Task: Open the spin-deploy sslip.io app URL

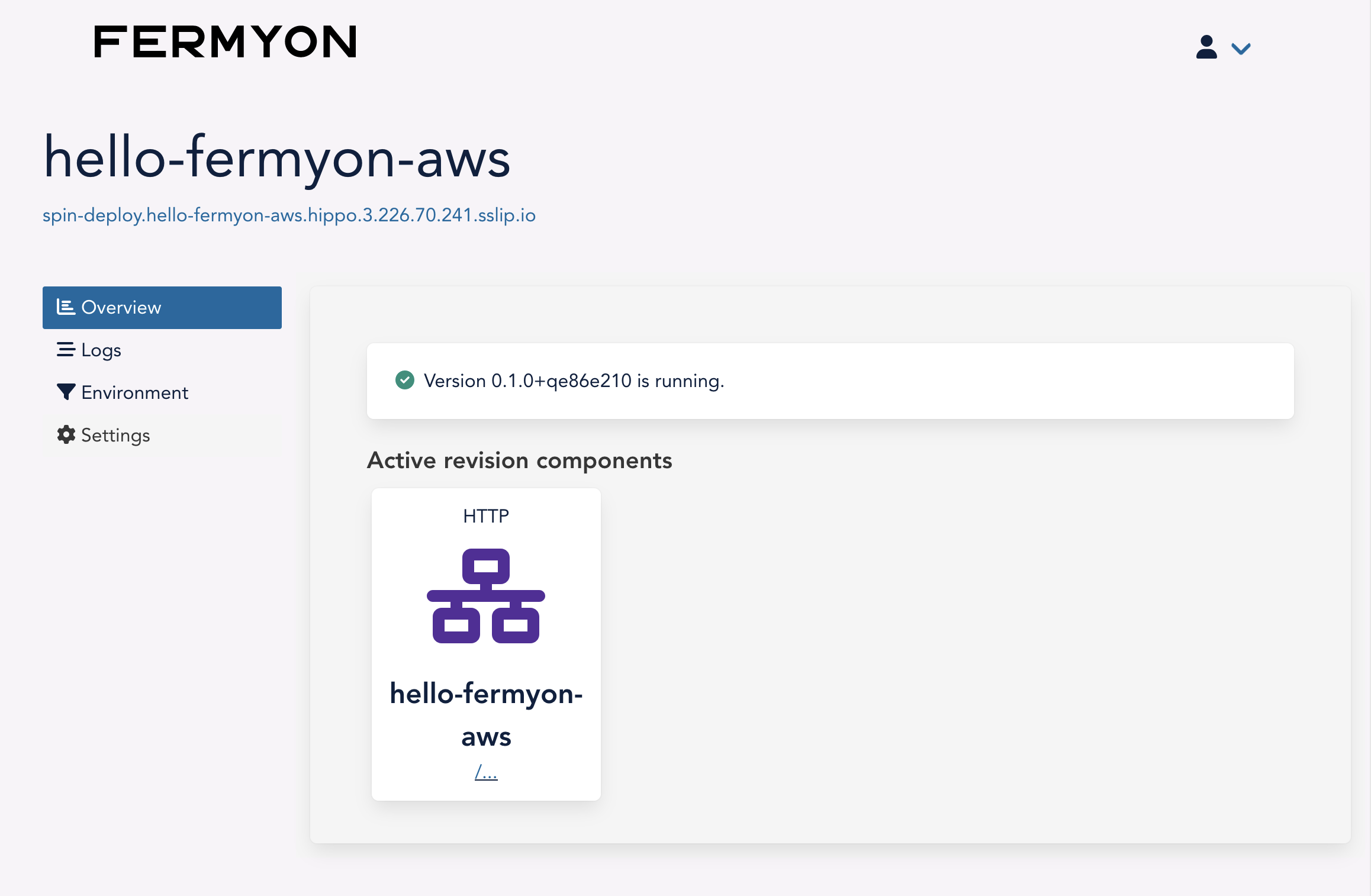Action: (289, 215)
